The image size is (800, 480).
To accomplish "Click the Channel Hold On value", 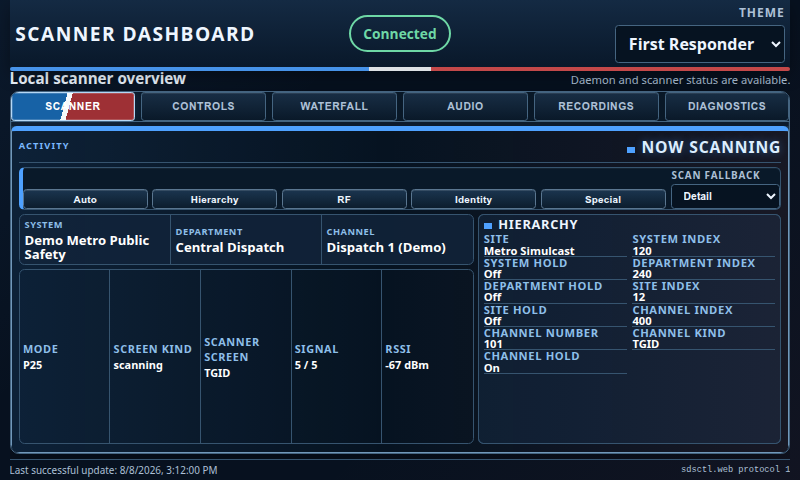I will pyautogui.click(x=492, y=368).
